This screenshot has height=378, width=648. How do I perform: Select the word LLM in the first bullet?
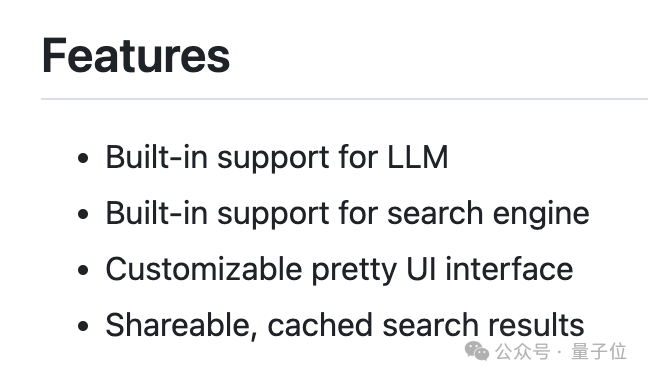click(417, 157)
